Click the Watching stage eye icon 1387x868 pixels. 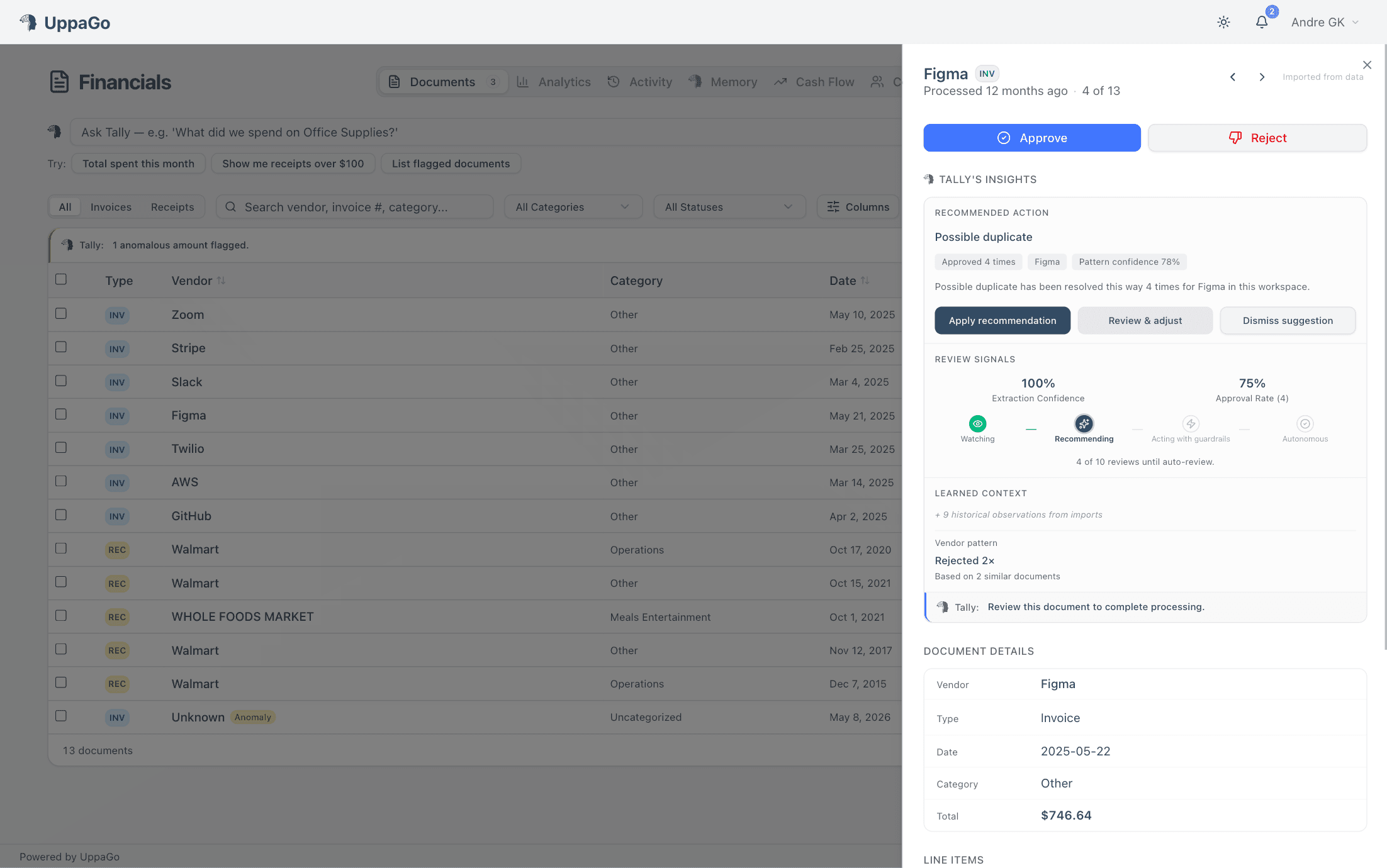[977, 423]
